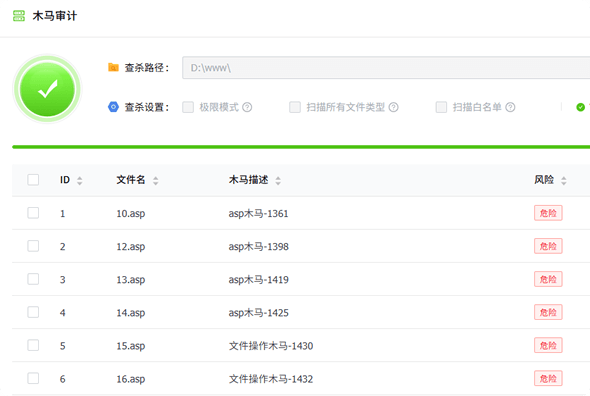Click the orange folder icon beside 查杀路径

(113, 67)
